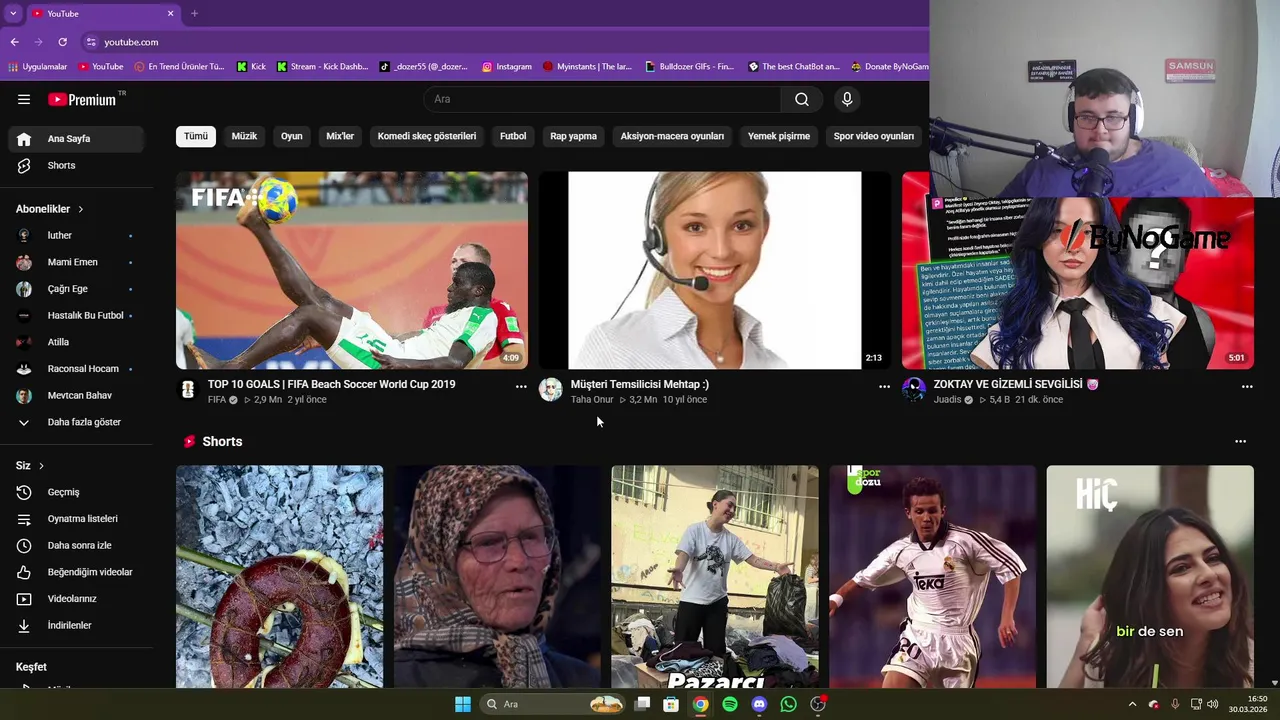This screenshot has height=720, width=1280.
Task: Open Mevtcan Bahav channel
Action: coord(77,395)
